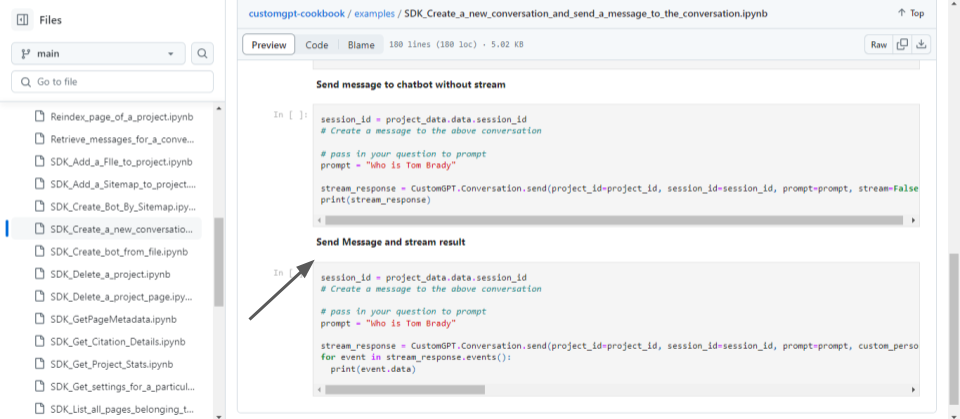960x419 pixels.
Task: Click file icon beside Reindex_page_of_a_project.ipynb
Action: tap(40, 117)
